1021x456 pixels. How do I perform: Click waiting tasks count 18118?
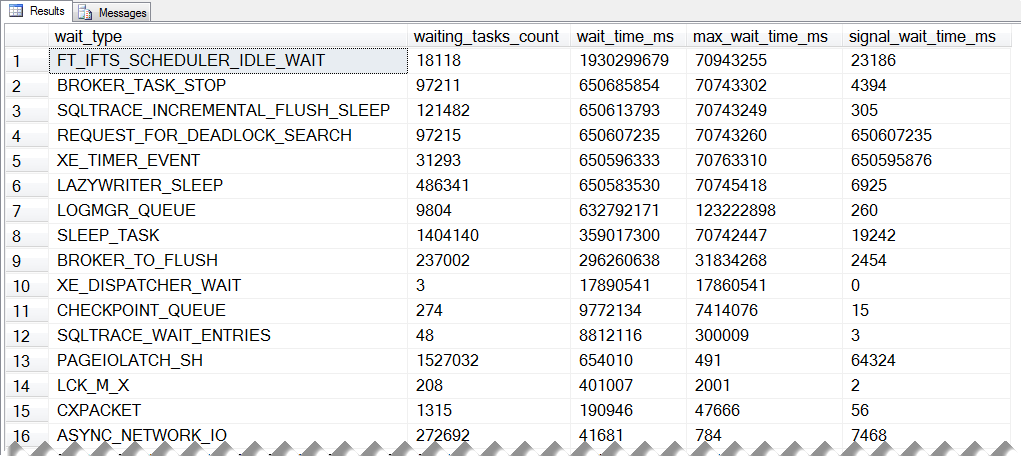click(x=490, y=61)
